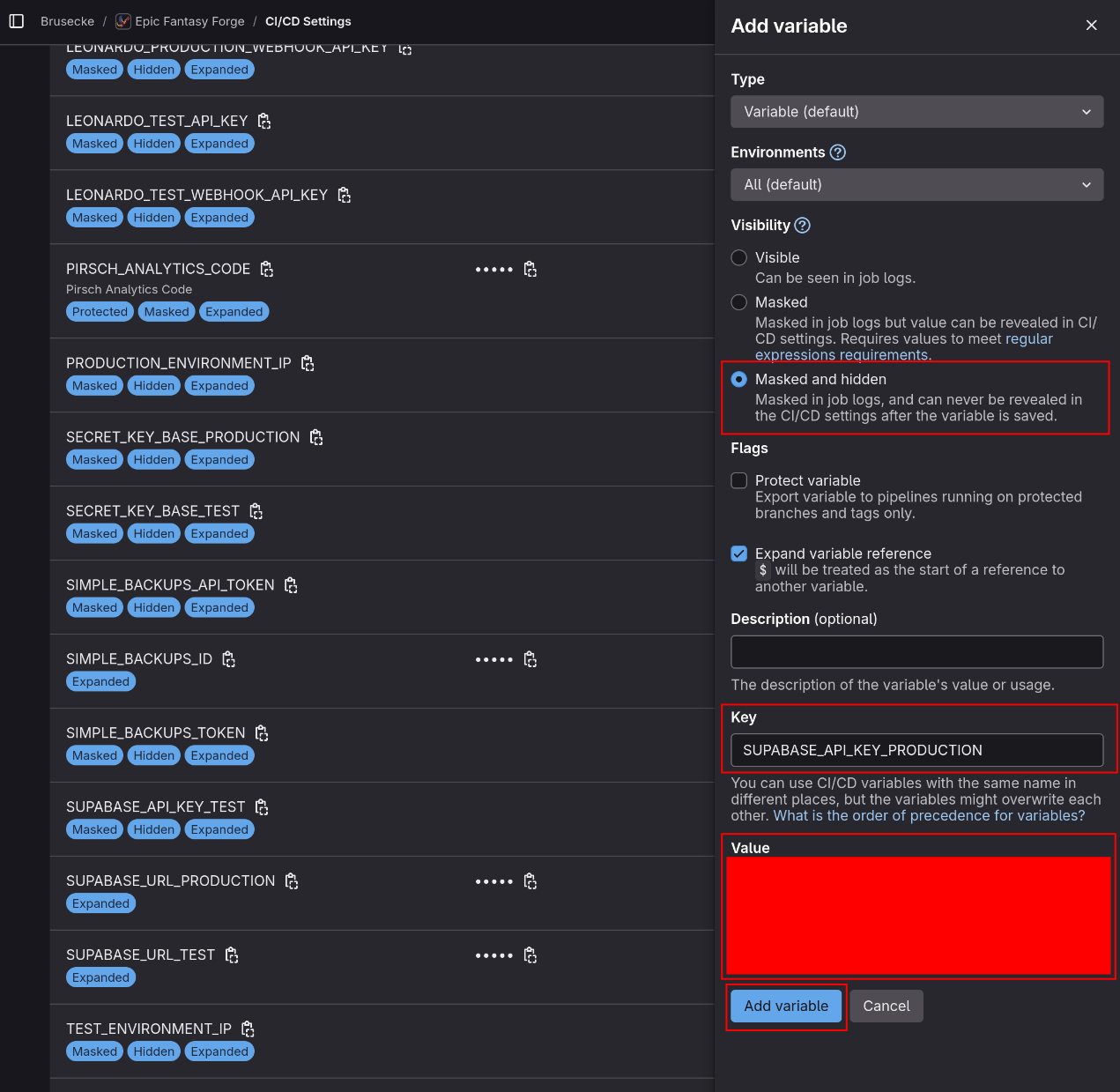Go to Brusecke breadcrumb
Image resolution: width=1120 pixels, height=1092 pixels.
67,21
